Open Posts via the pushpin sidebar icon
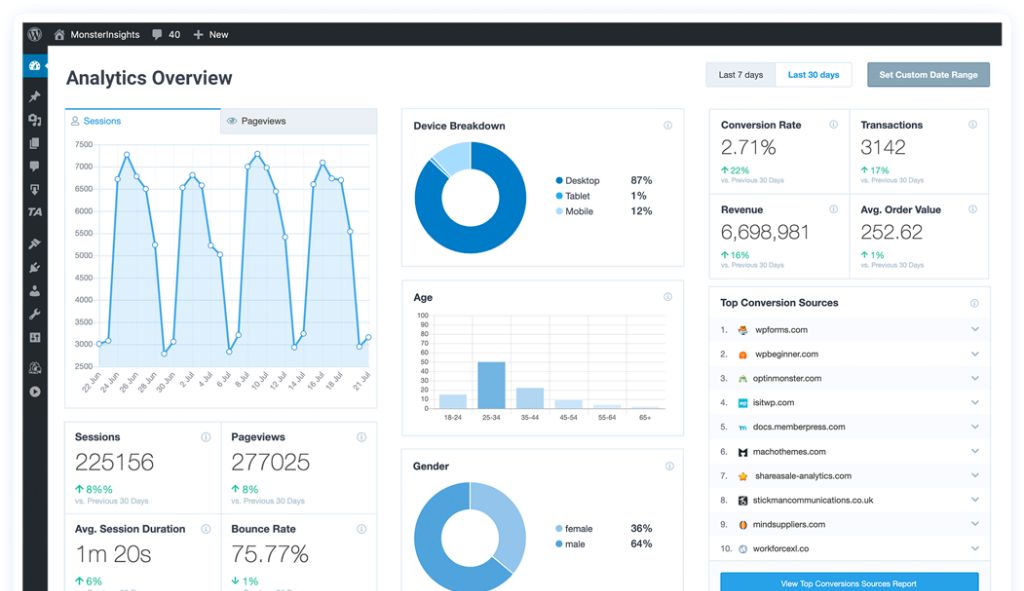 tap(35, 97)
